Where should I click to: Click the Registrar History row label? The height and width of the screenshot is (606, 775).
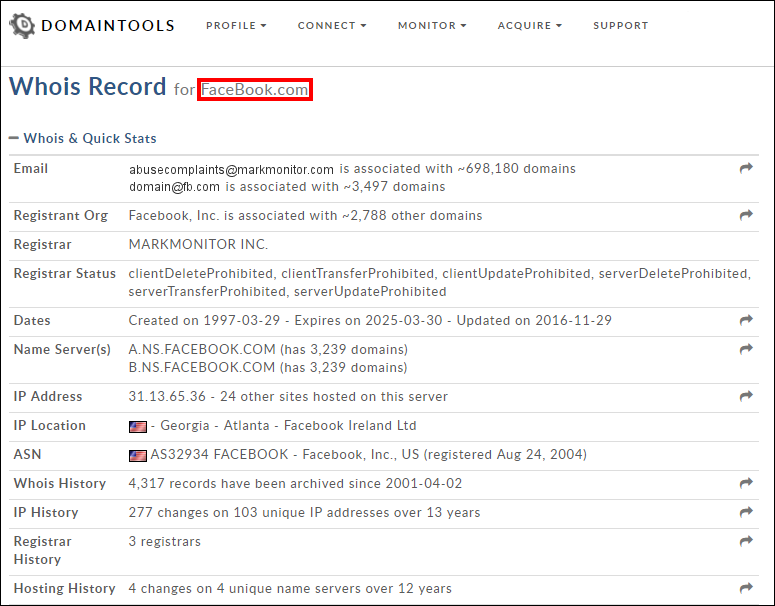coord(43,550)
